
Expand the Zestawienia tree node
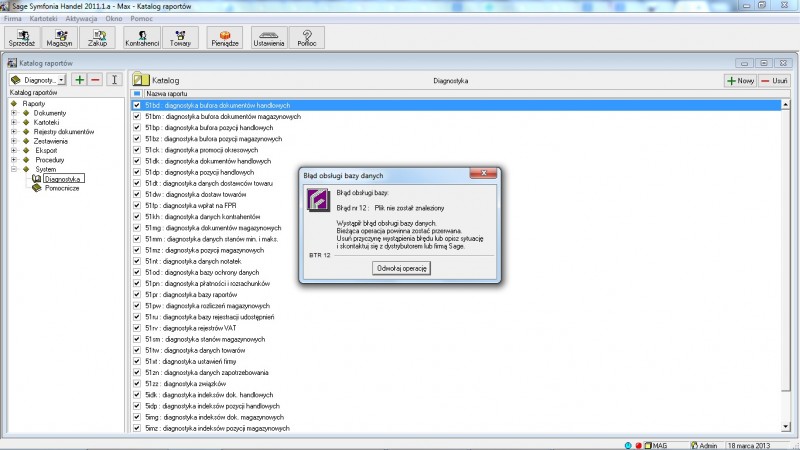[x=14, y=141]
